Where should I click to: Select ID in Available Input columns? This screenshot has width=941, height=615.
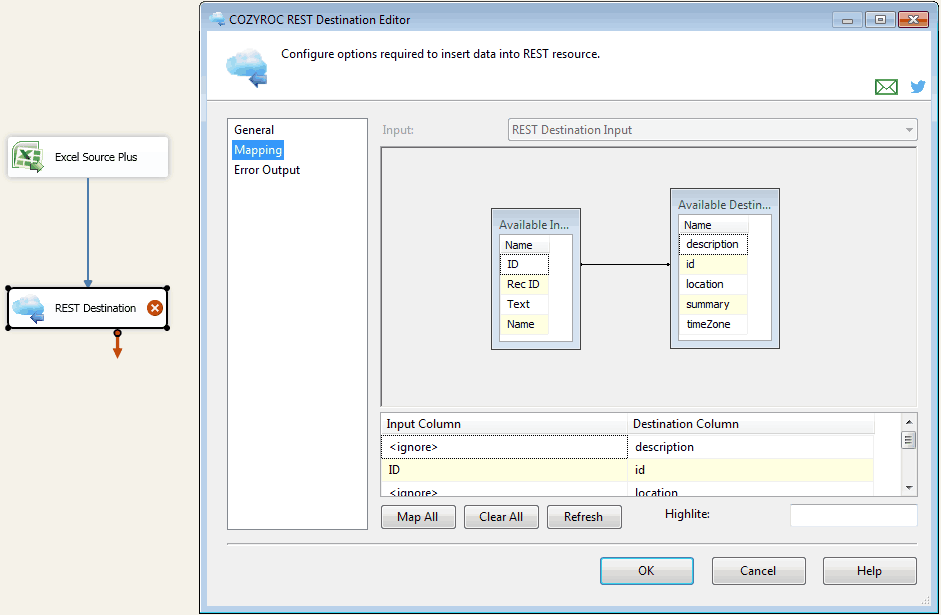point(524,265)
